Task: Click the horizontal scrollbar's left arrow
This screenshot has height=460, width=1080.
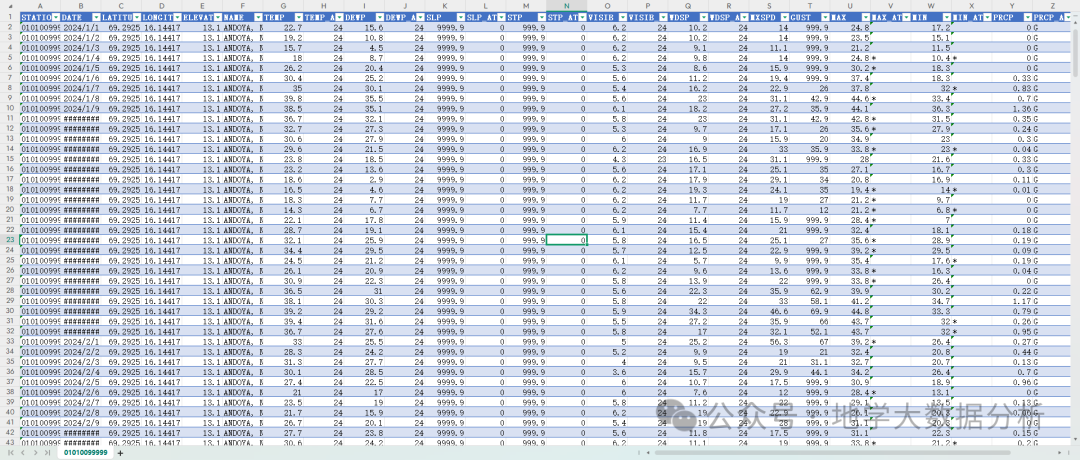Action: pos(647,453)
